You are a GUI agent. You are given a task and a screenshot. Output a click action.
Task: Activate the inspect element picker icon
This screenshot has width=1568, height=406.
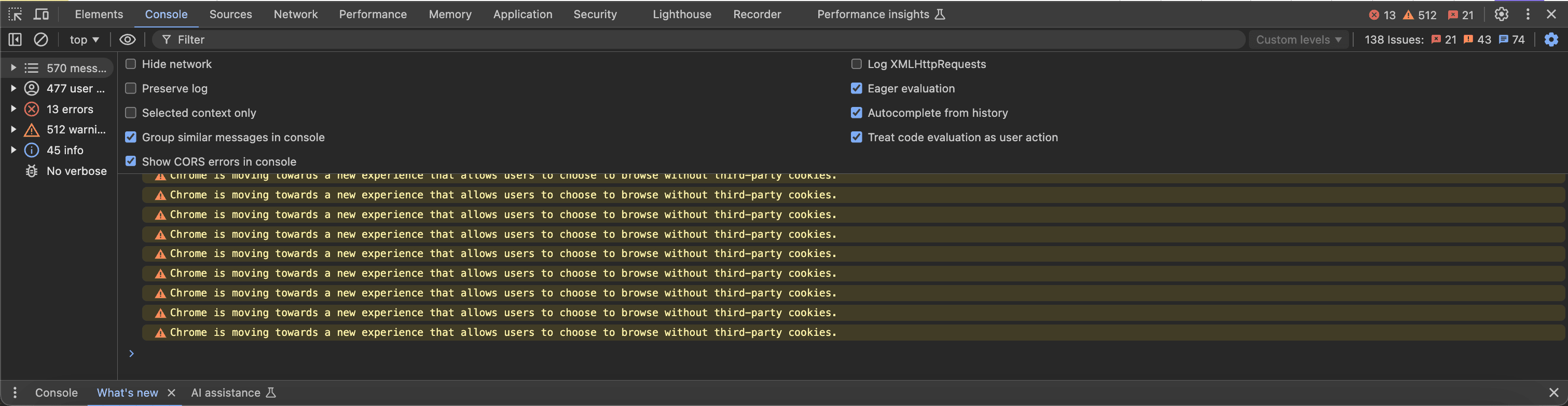click(x=15, y=14)
